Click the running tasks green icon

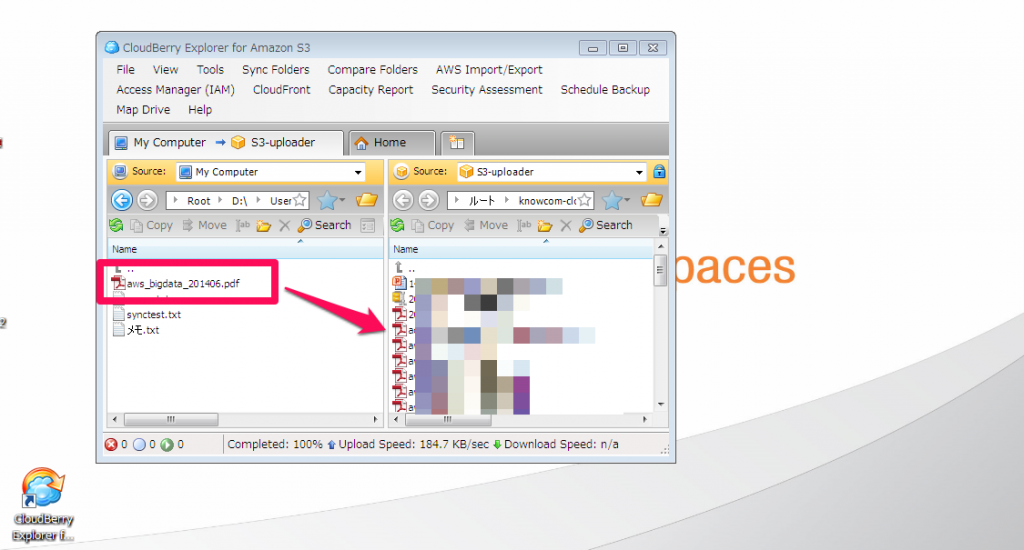tap(167, 445)
